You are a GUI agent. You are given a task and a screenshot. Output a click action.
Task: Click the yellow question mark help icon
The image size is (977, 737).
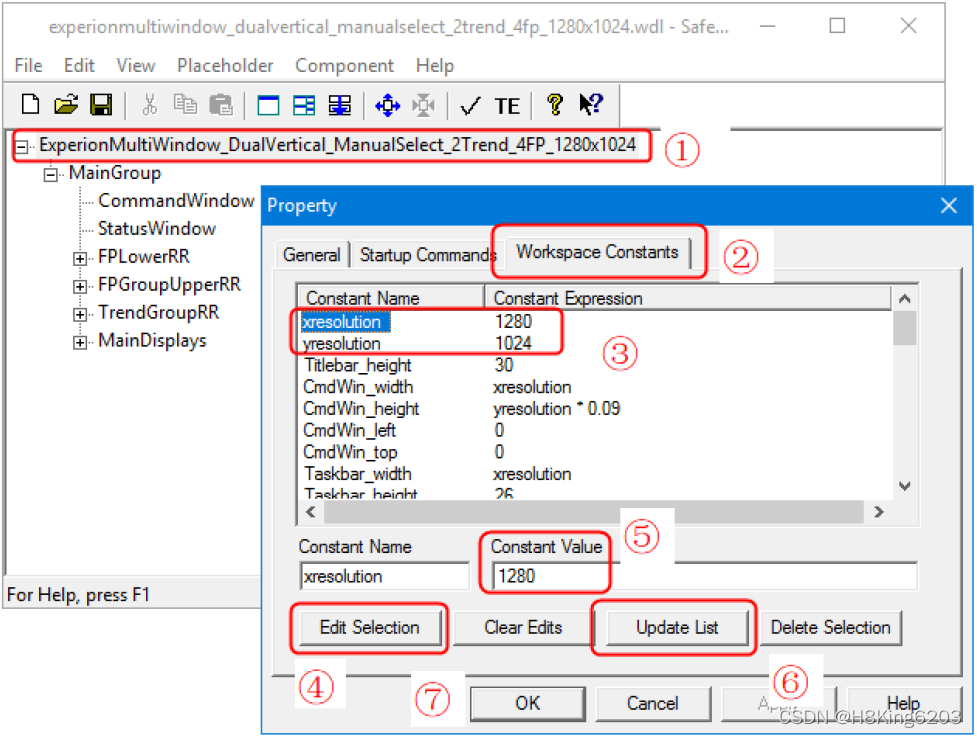pyautogui.click(x=555, y=105)
